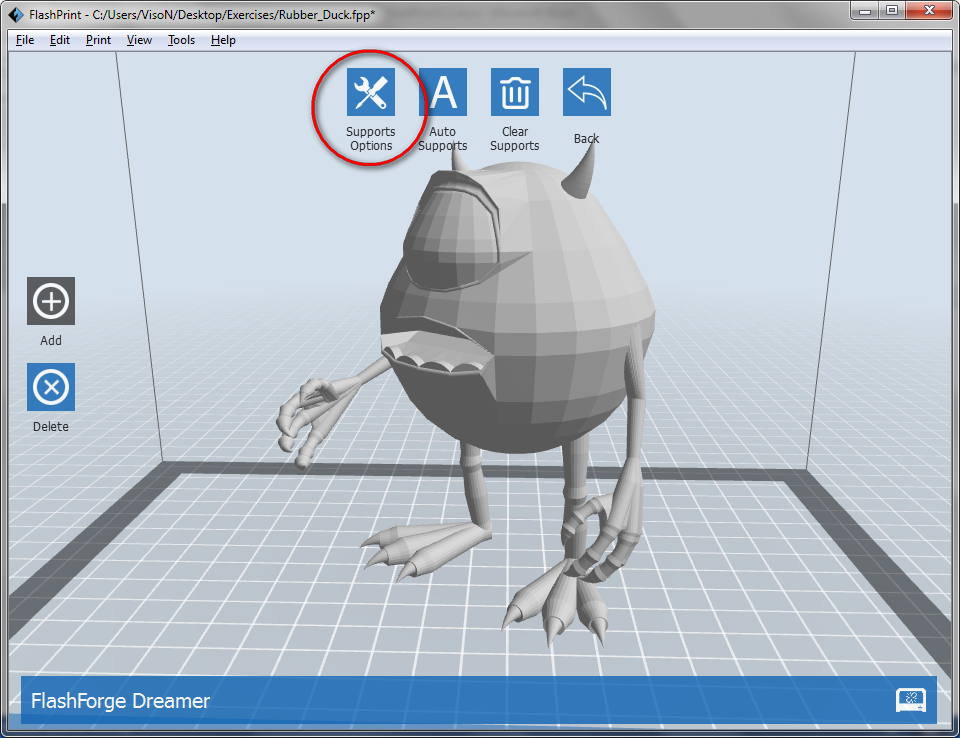Click the Clear Supports trash icon

point(515,92)
